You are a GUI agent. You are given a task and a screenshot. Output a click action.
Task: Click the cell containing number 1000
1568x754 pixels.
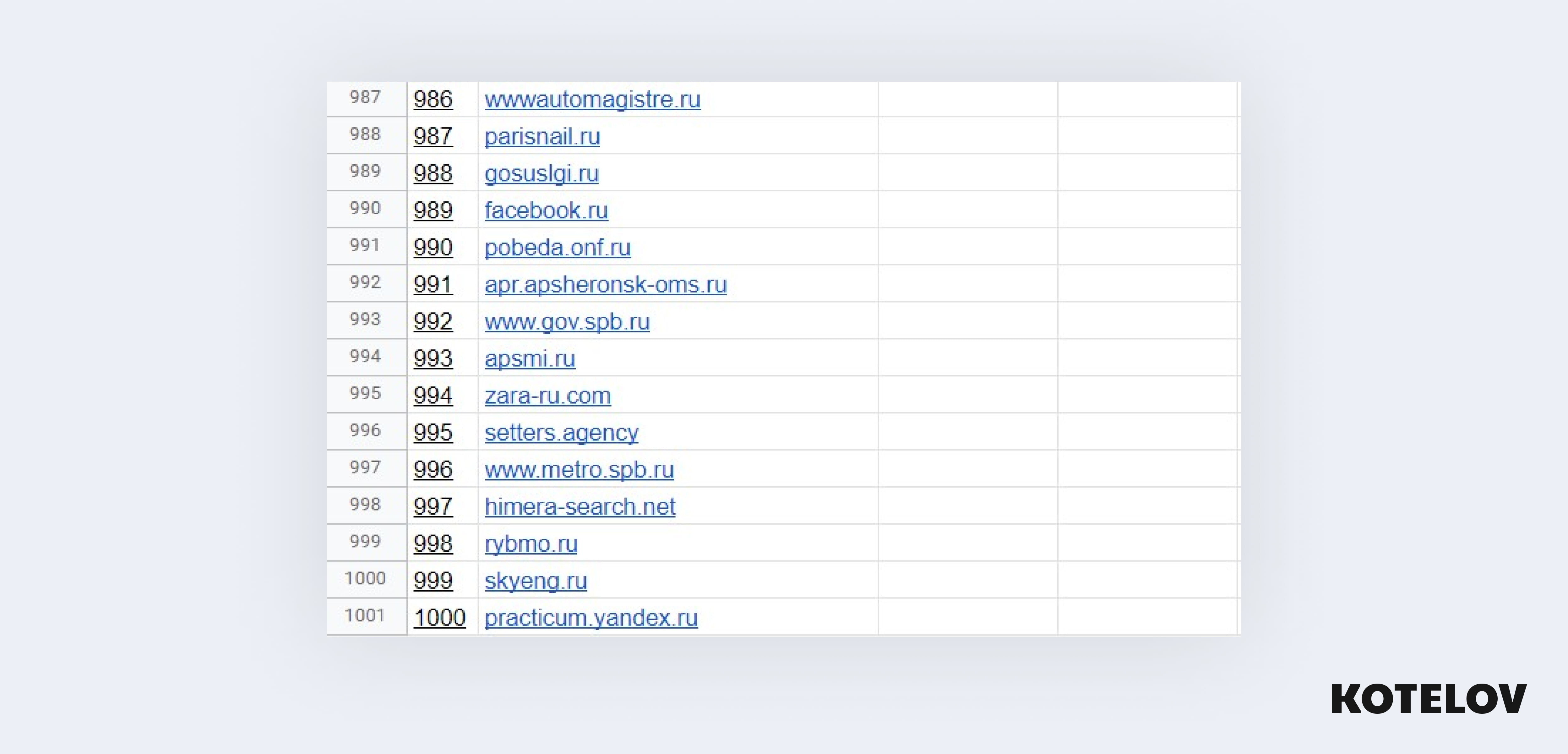[439, 618]
